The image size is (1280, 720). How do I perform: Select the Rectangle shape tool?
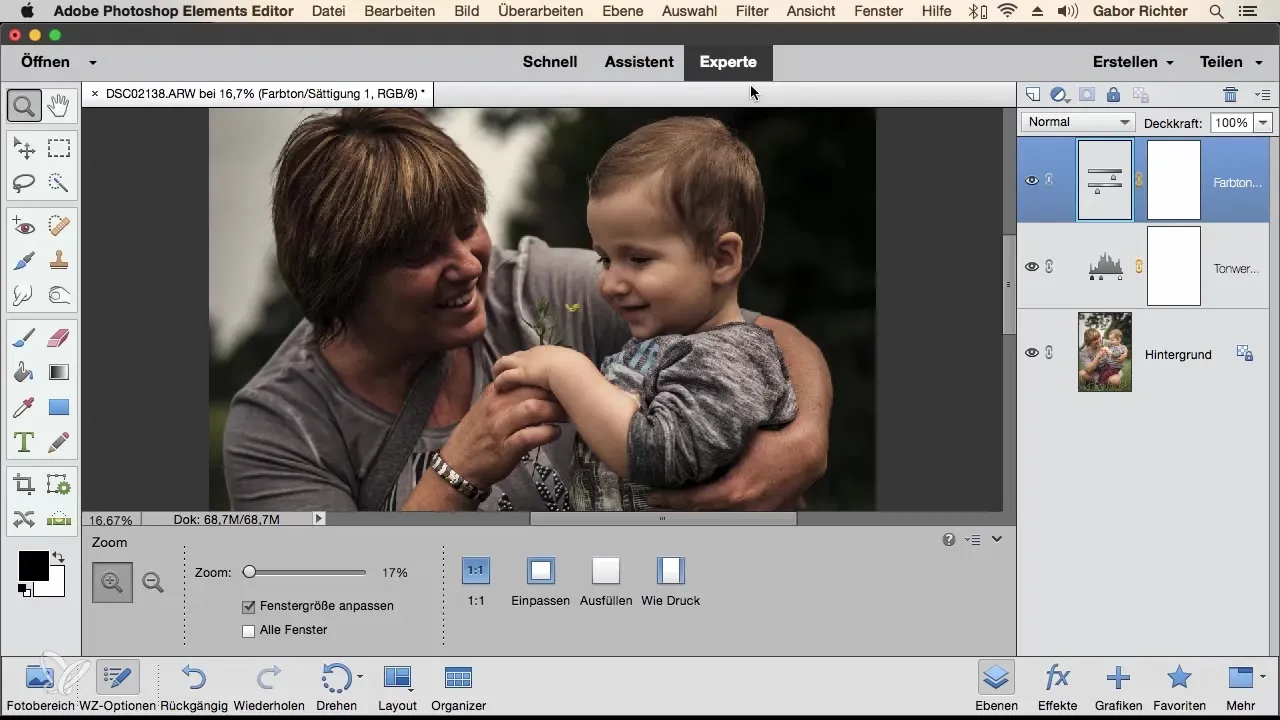tap(58, 407)
